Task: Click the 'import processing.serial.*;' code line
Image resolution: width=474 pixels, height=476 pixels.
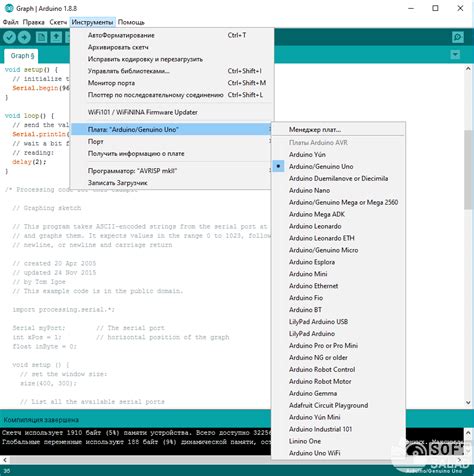Action: pos(63,310)
